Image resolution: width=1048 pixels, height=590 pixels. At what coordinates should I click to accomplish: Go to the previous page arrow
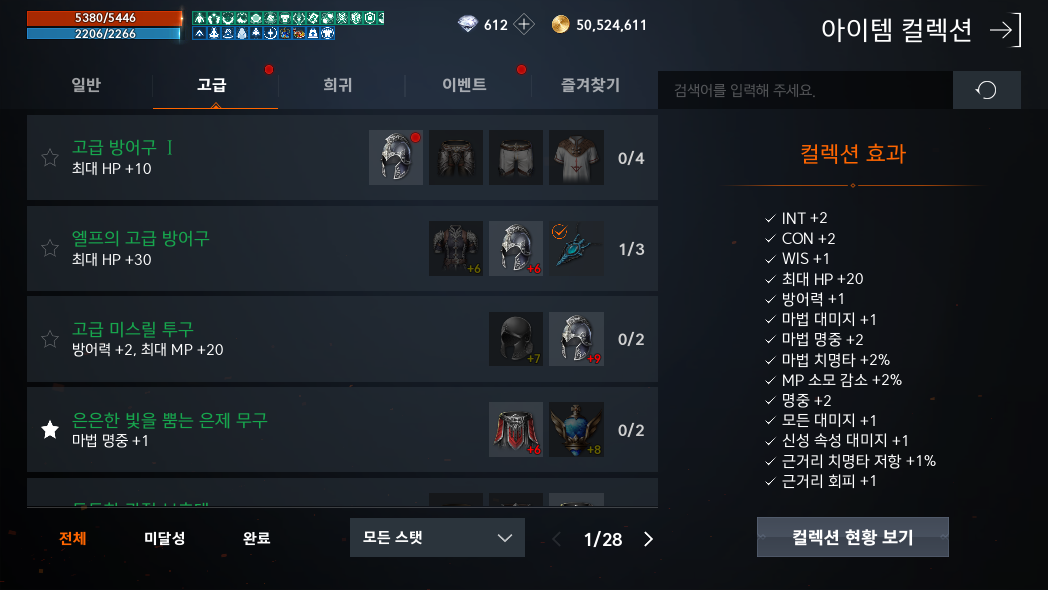556,539
